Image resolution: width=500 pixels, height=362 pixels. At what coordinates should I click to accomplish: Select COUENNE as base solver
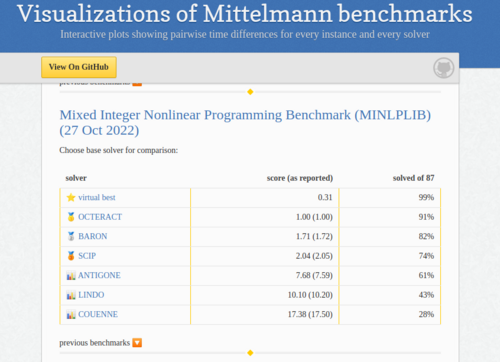point(98,314)
